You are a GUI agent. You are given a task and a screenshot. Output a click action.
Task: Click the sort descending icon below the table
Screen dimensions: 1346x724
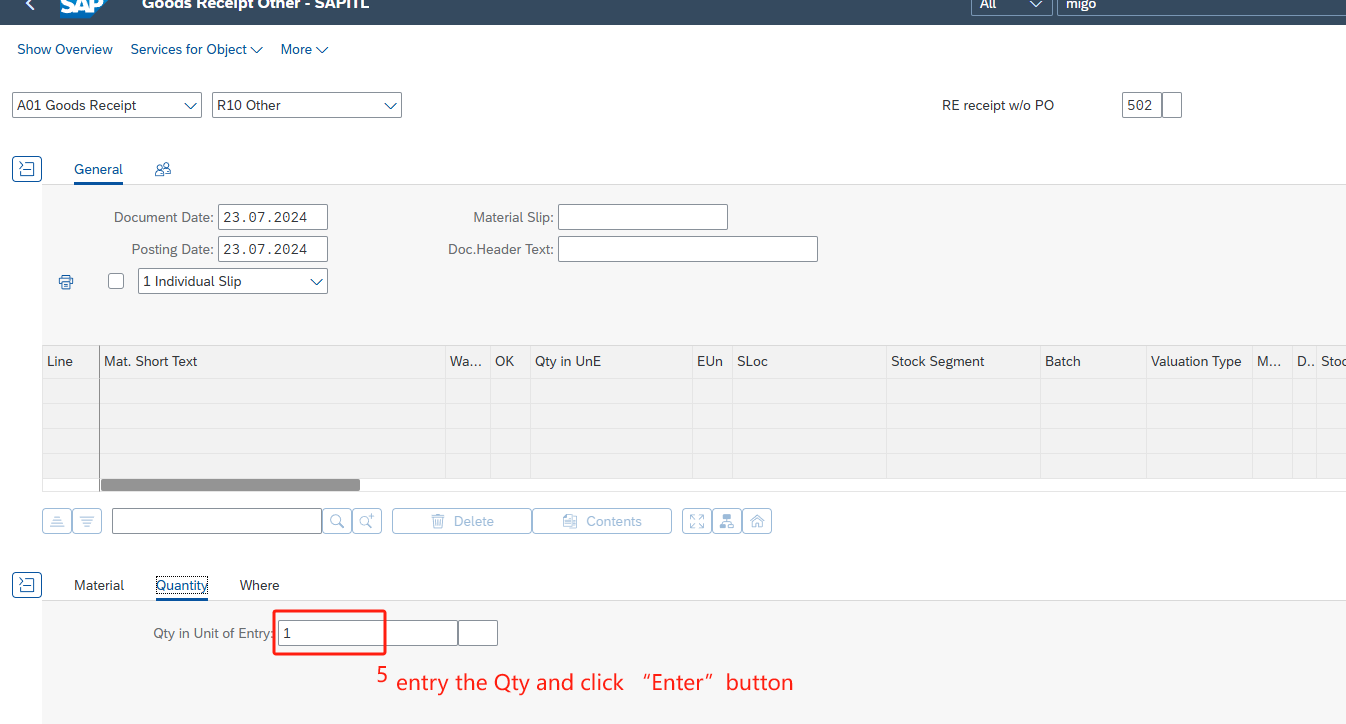[x=87, y=521]
